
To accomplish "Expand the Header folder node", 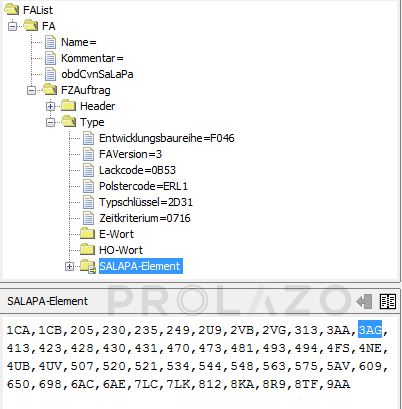I will tap(50, 106).
